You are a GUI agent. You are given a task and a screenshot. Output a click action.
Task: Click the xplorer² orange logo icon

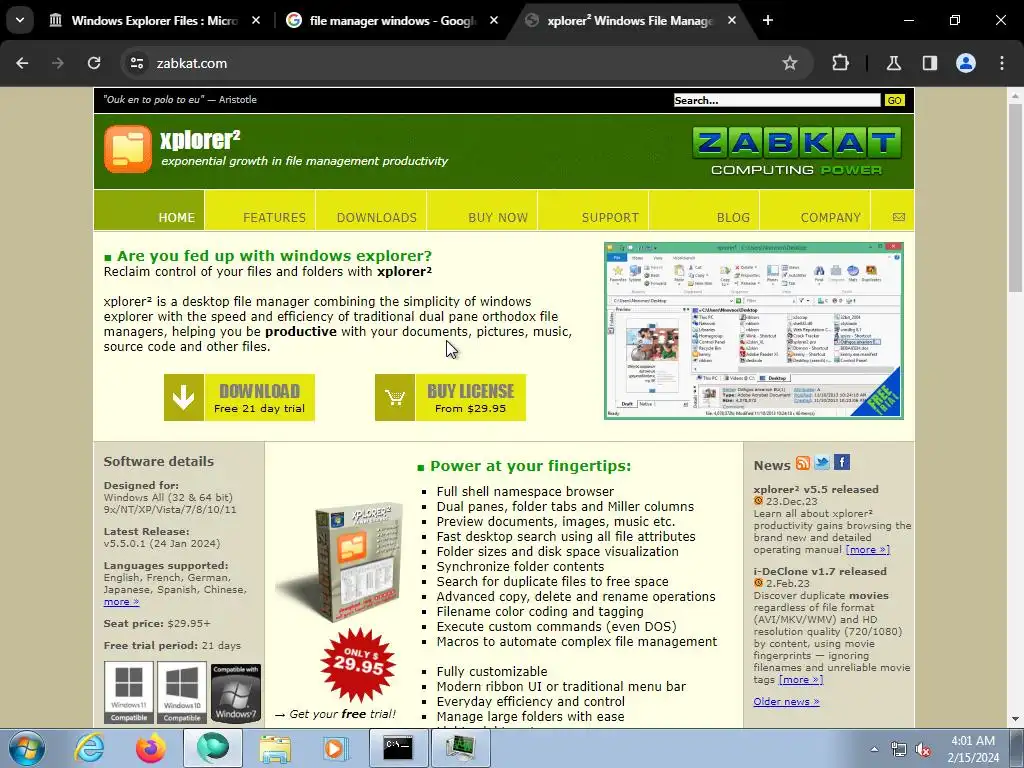(x=128, y=150)
